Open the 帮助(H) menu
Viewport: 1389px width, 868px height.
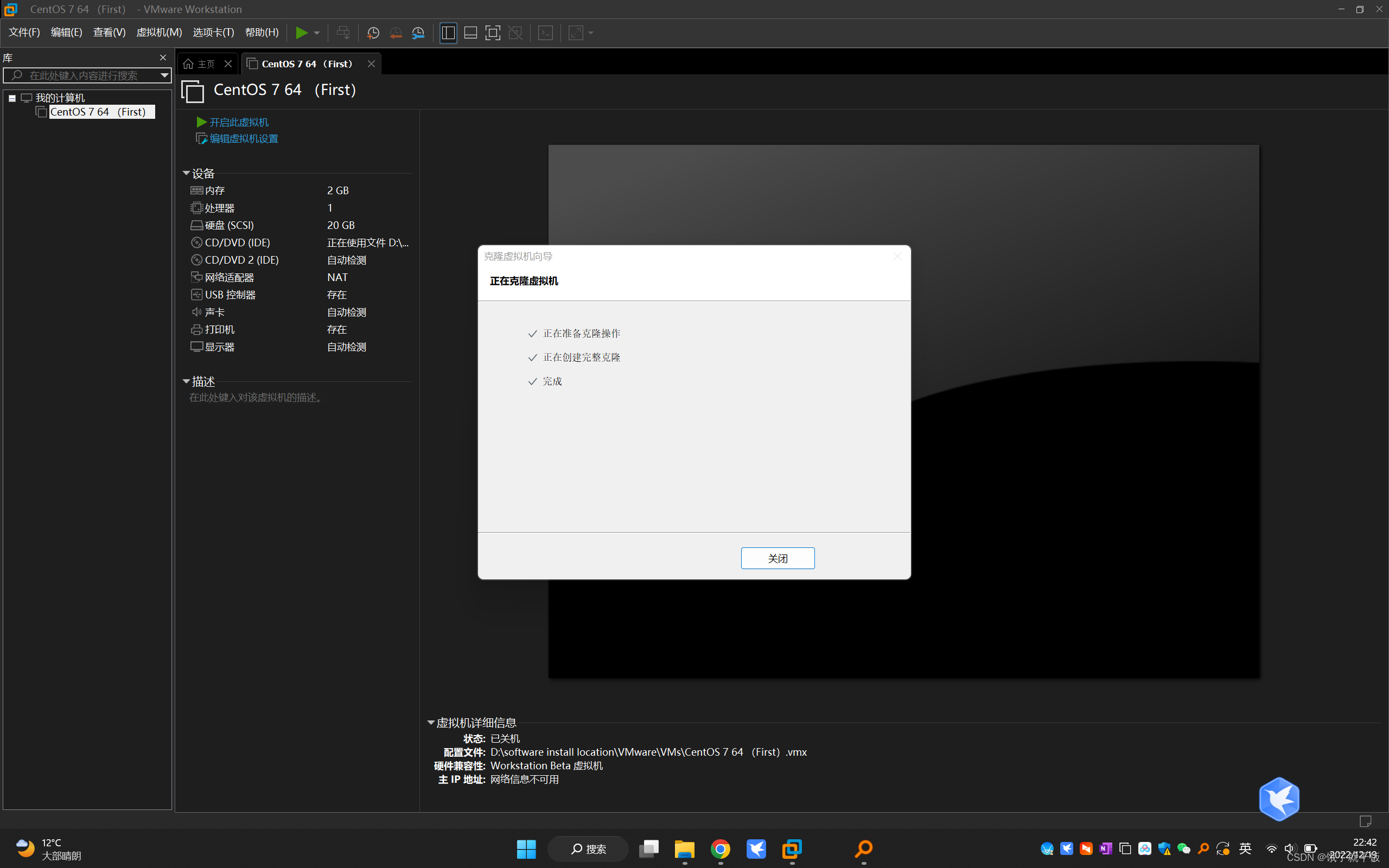262,32
